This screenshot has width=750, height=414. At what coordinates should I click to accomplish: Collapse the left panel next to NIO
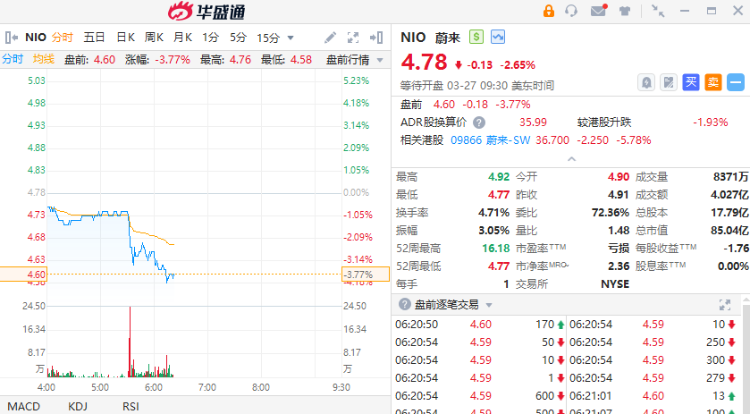(x=11, y=37)
